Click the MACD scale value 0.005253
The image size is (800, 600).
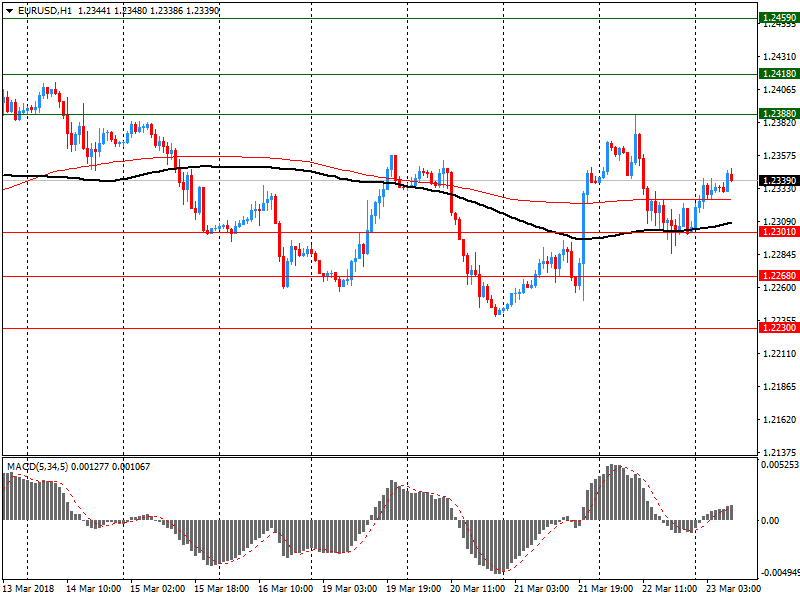coord(779,465)
